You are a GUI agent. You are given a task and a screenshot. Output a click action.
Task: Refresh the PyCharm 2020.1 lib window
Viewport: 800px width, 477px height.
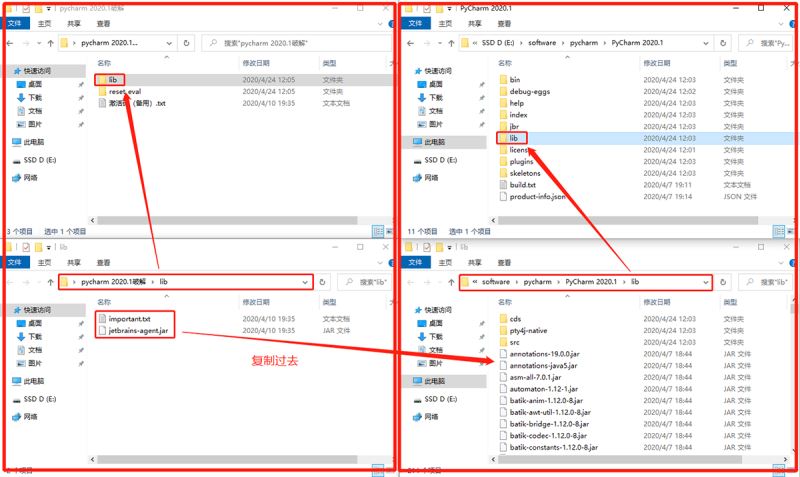(723, 282)
